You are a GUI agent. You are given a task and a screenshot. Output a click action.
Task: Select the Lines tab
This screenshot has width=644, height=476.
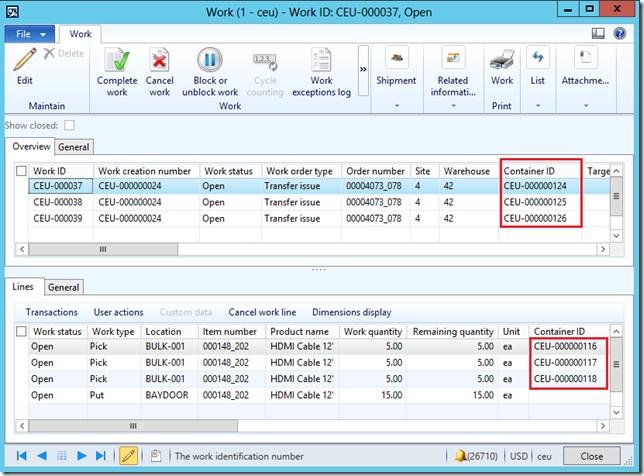[23, 288]
